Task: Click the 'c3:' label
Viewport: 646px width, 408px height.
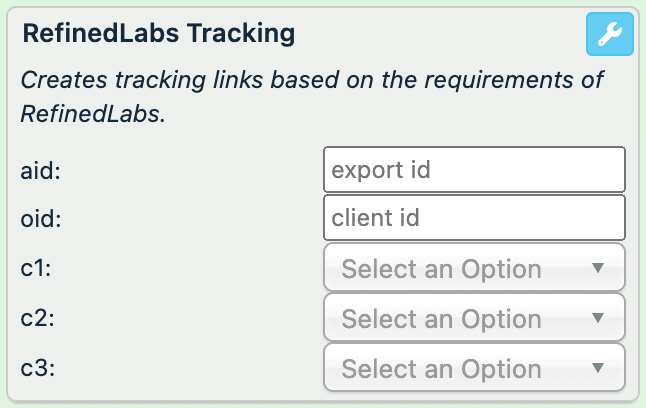Action: point(37,368)
